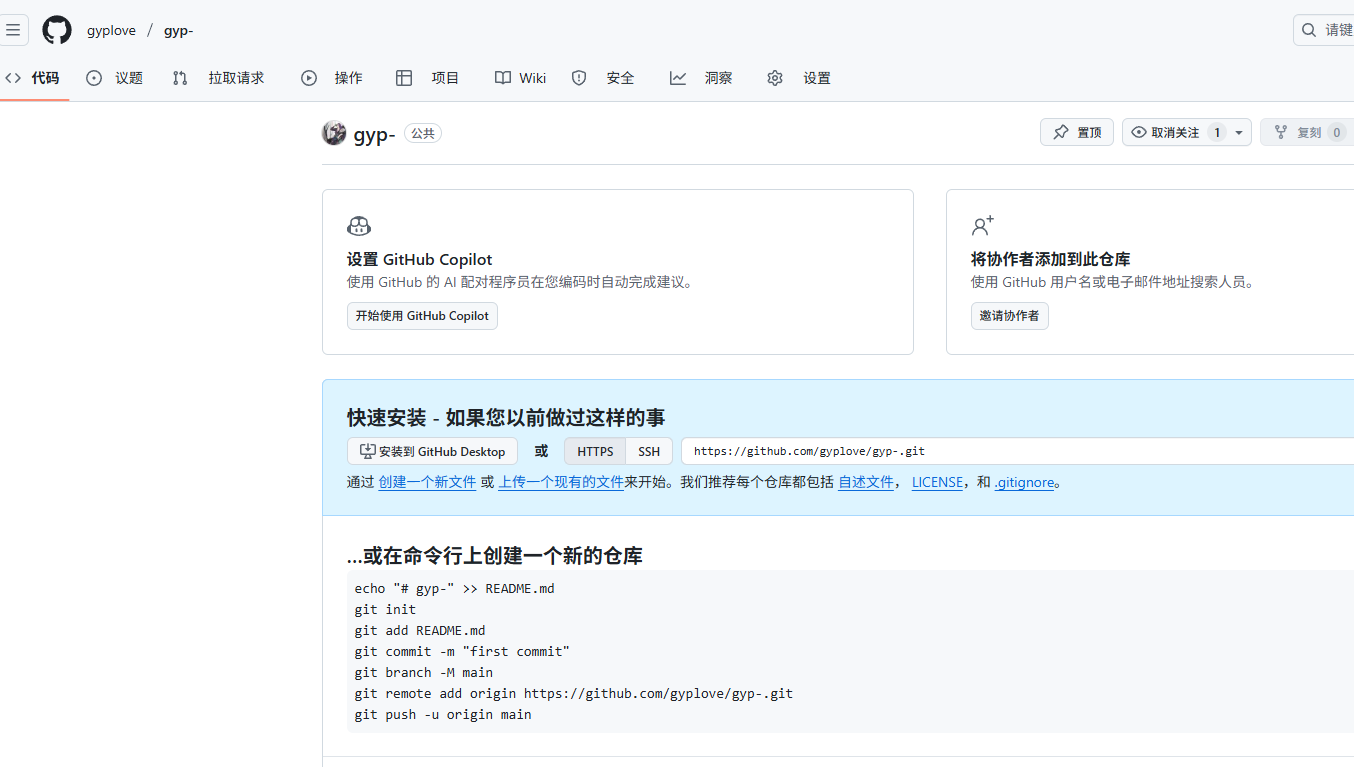1354x767 pixels.
Task: Switch to the 洞察 tab
Action: (701, 78)
